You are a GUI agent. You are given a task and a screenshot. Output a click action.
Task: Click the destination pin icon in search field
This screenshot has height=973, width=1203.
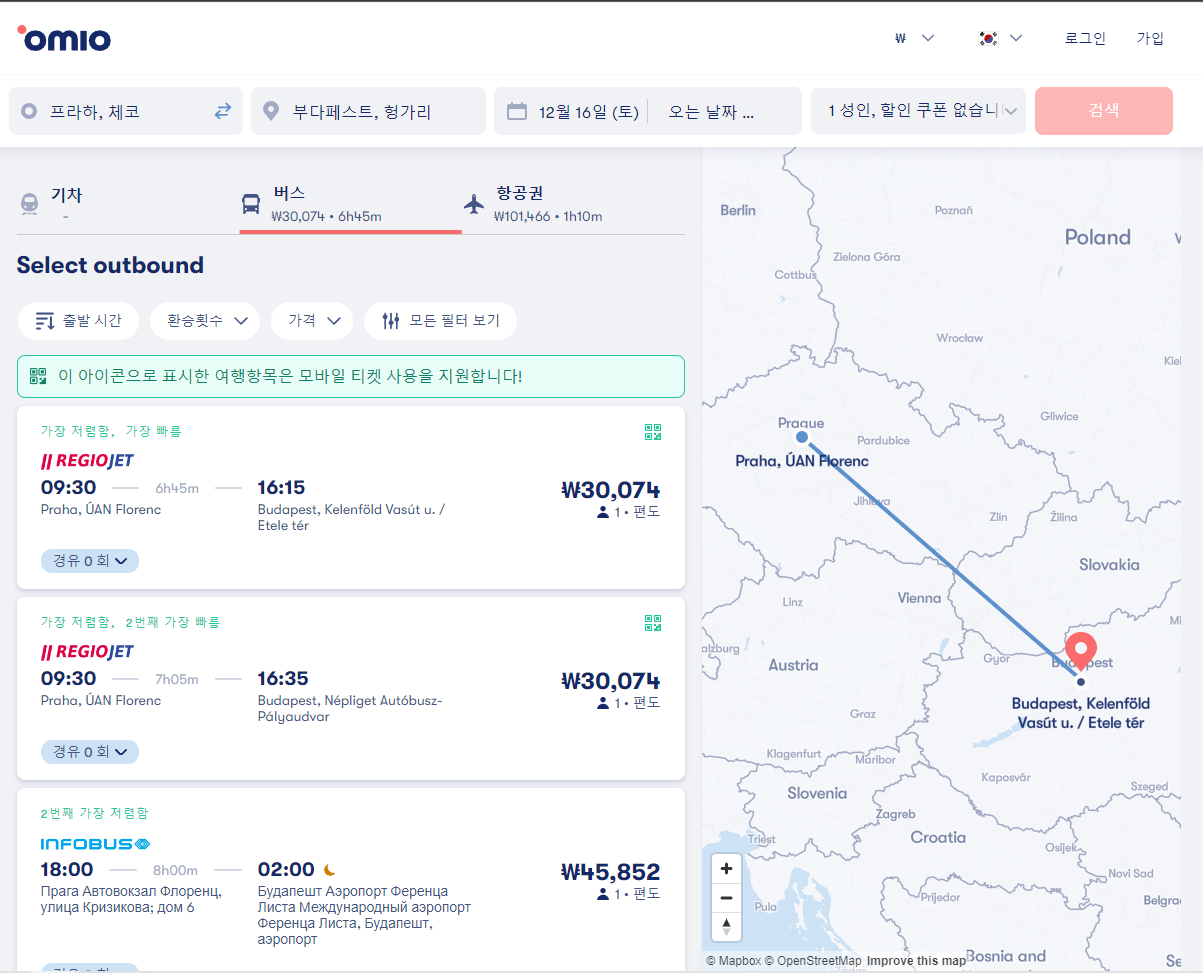[x=270, y=111]
